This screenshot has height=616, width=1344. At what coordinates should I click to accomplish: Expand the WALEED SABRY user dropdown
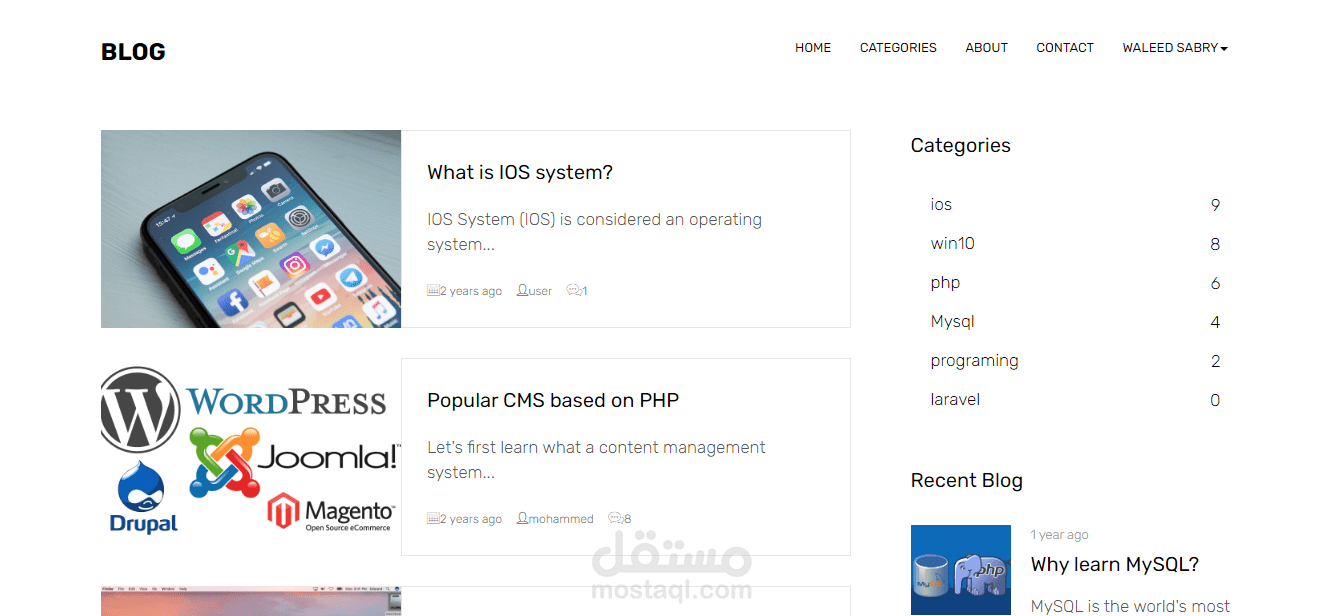click(x=1175, y=48)
